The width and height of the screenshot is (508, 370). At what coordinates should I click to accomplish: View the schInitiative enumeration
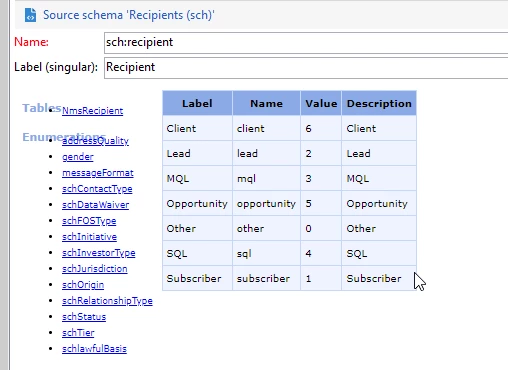89,237
